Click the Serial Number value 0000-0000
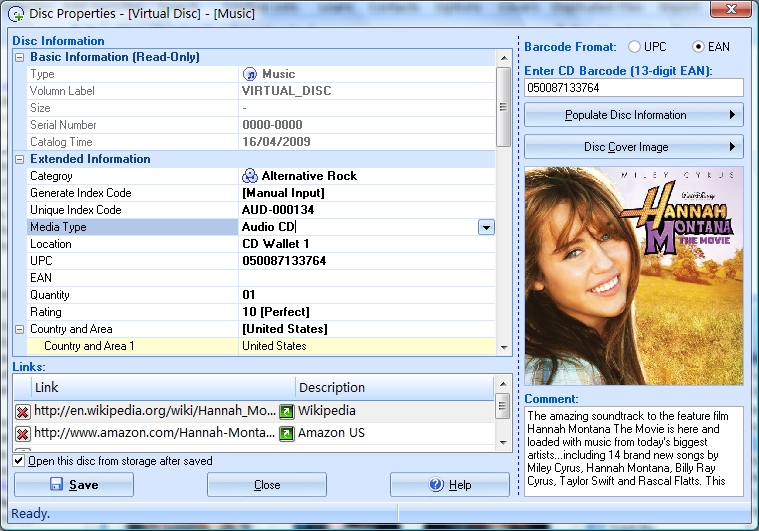This screenshot has width=759, height=531. coord(272,125)
